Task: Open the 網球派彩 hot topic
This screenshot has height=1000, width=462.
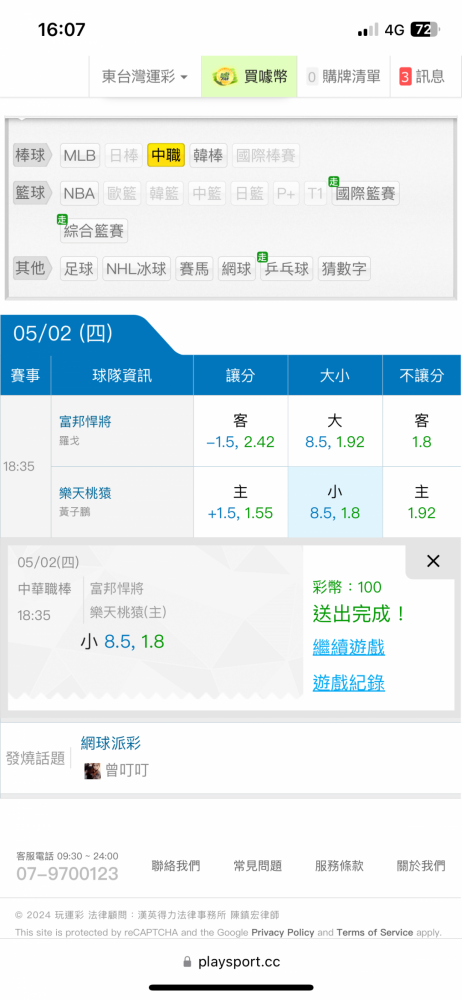Action: pos(111,743)
